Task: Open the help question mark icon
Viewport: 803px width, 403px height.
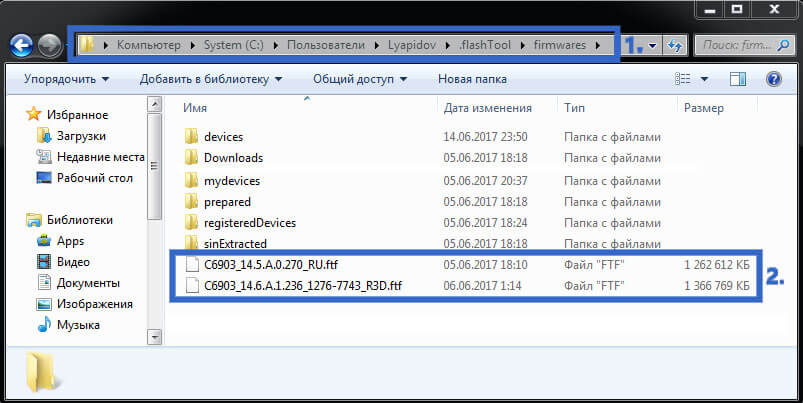Action: tap(773, 78)
